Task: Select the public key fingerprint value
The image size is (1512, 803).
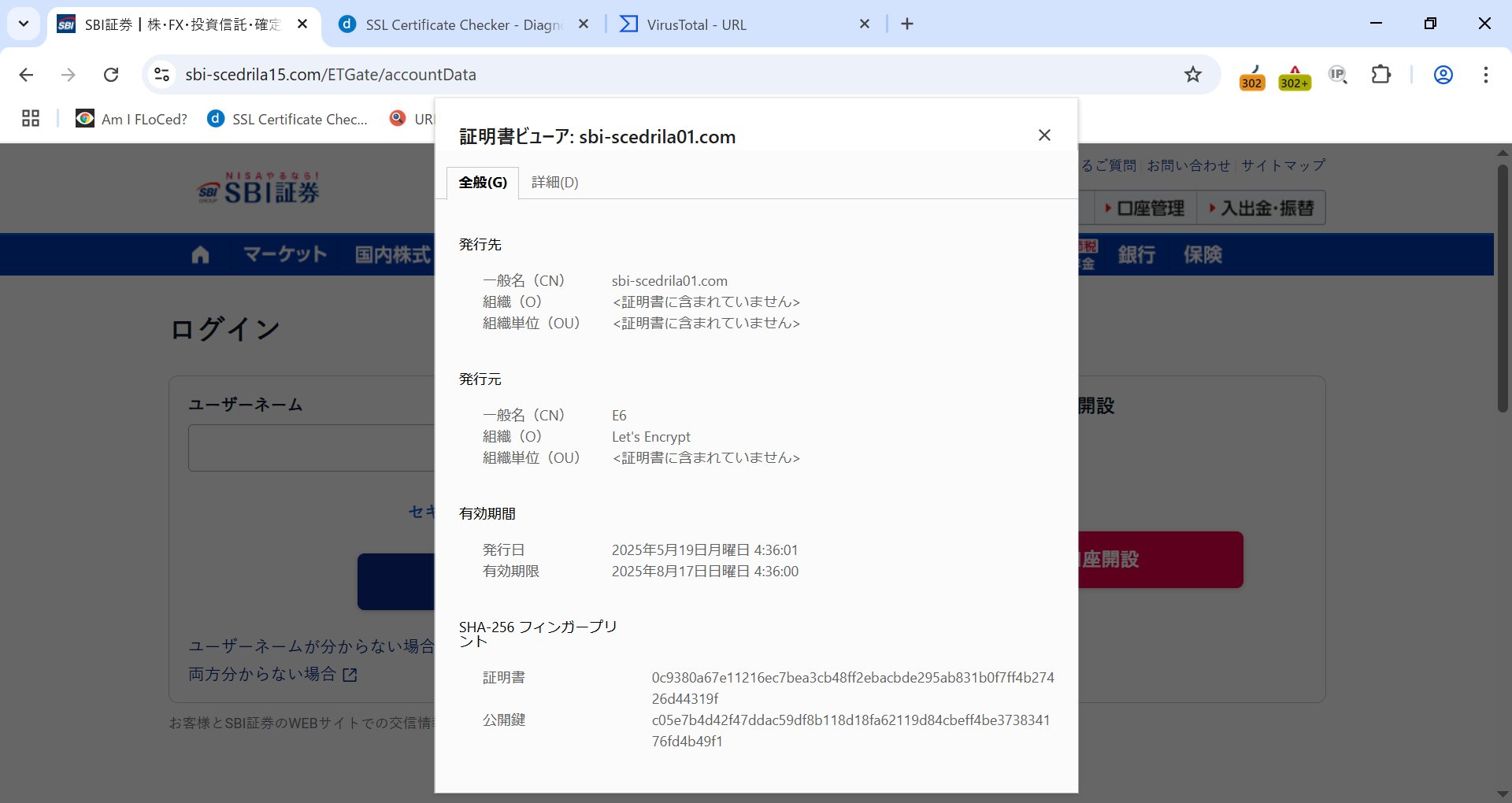Action: click(x=850, y=731)
